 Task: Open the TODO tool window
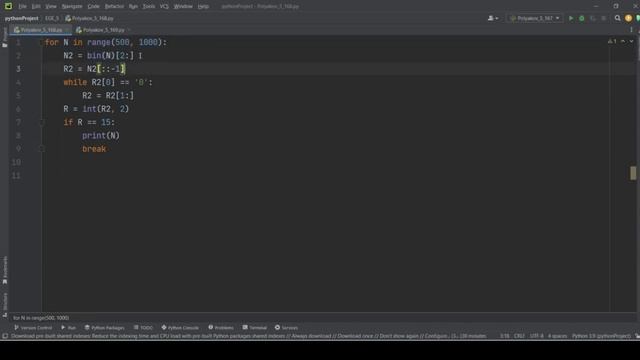point(143,328)
